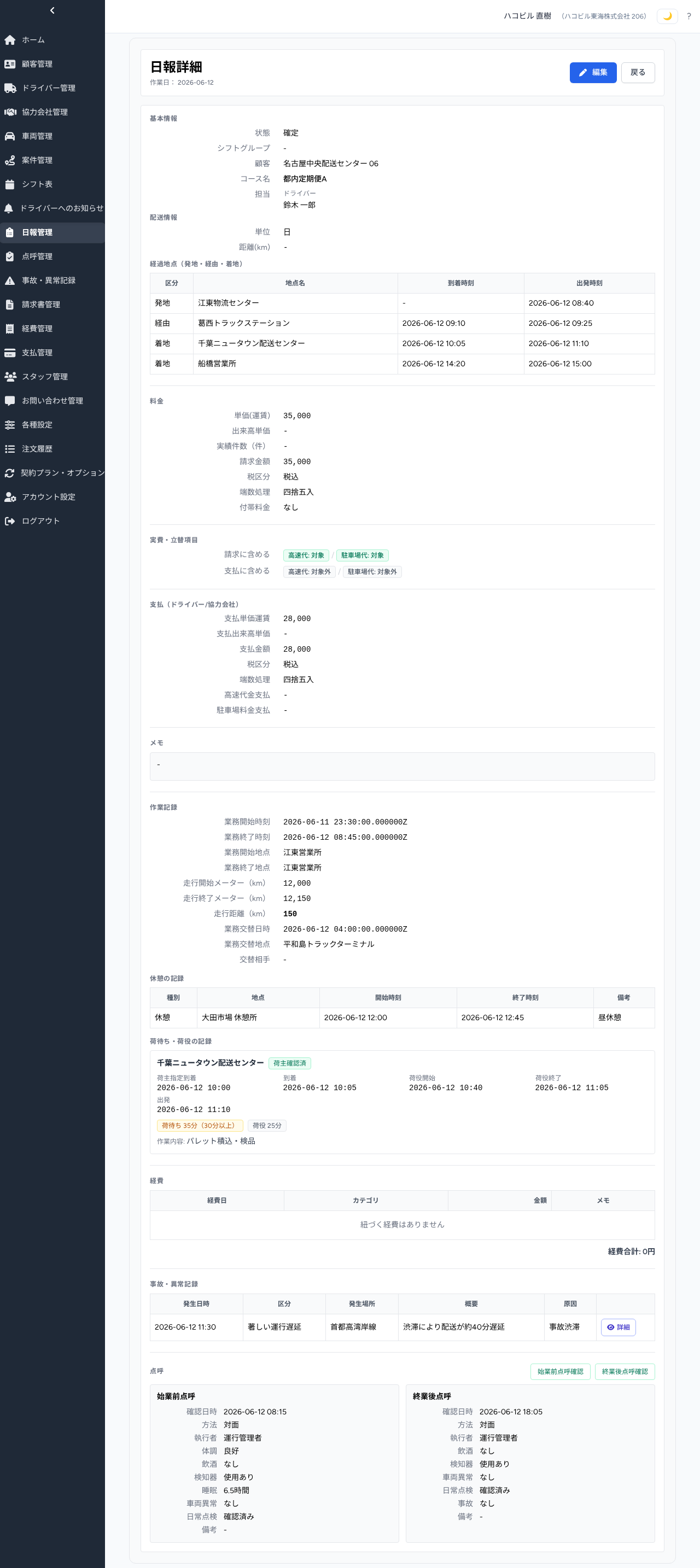Click the ホーム house icon

pyautogui.click(x=10, y=40)
